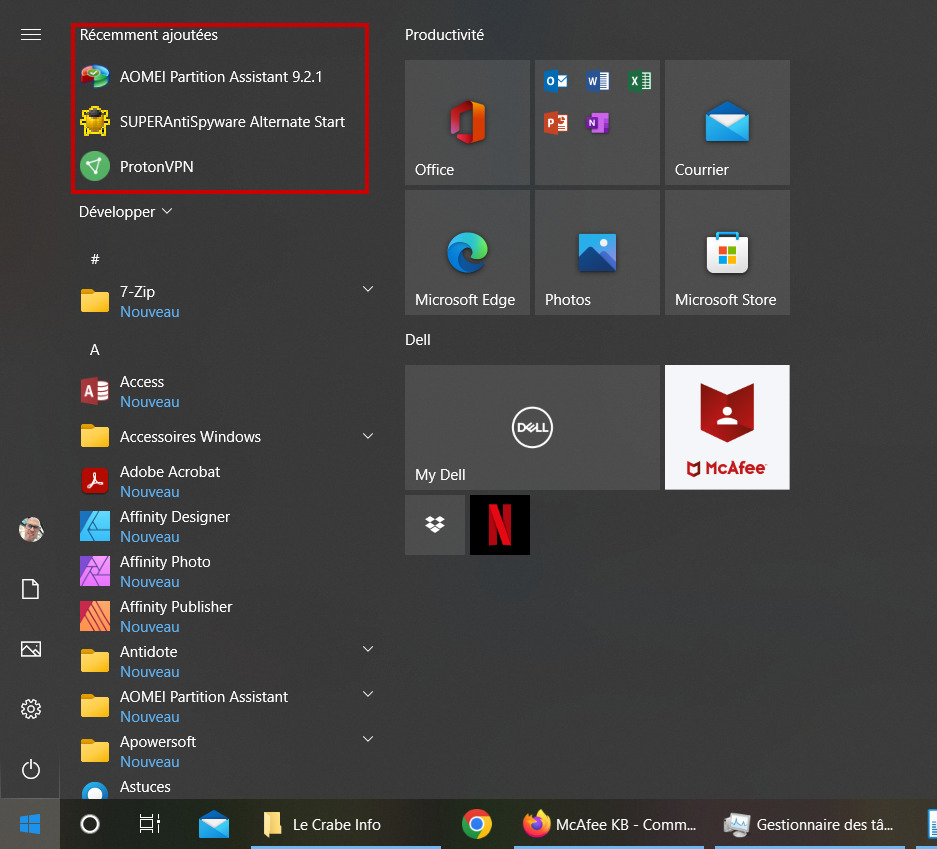Launch Affinity Publisher
This screenshot has height=849, width=937.
coord(227,616)
